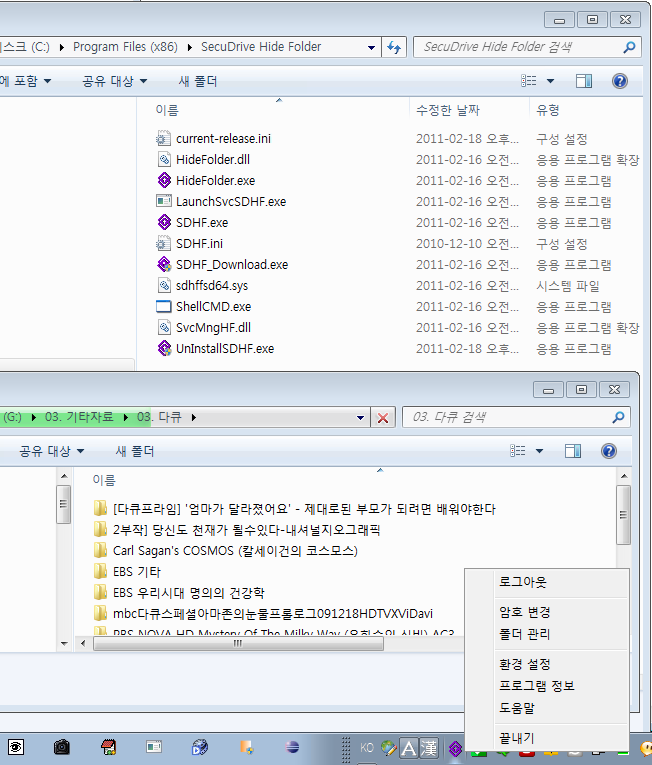Open help in the 03. 다큐 window
The image size is (652, 765).
[609, 451]
